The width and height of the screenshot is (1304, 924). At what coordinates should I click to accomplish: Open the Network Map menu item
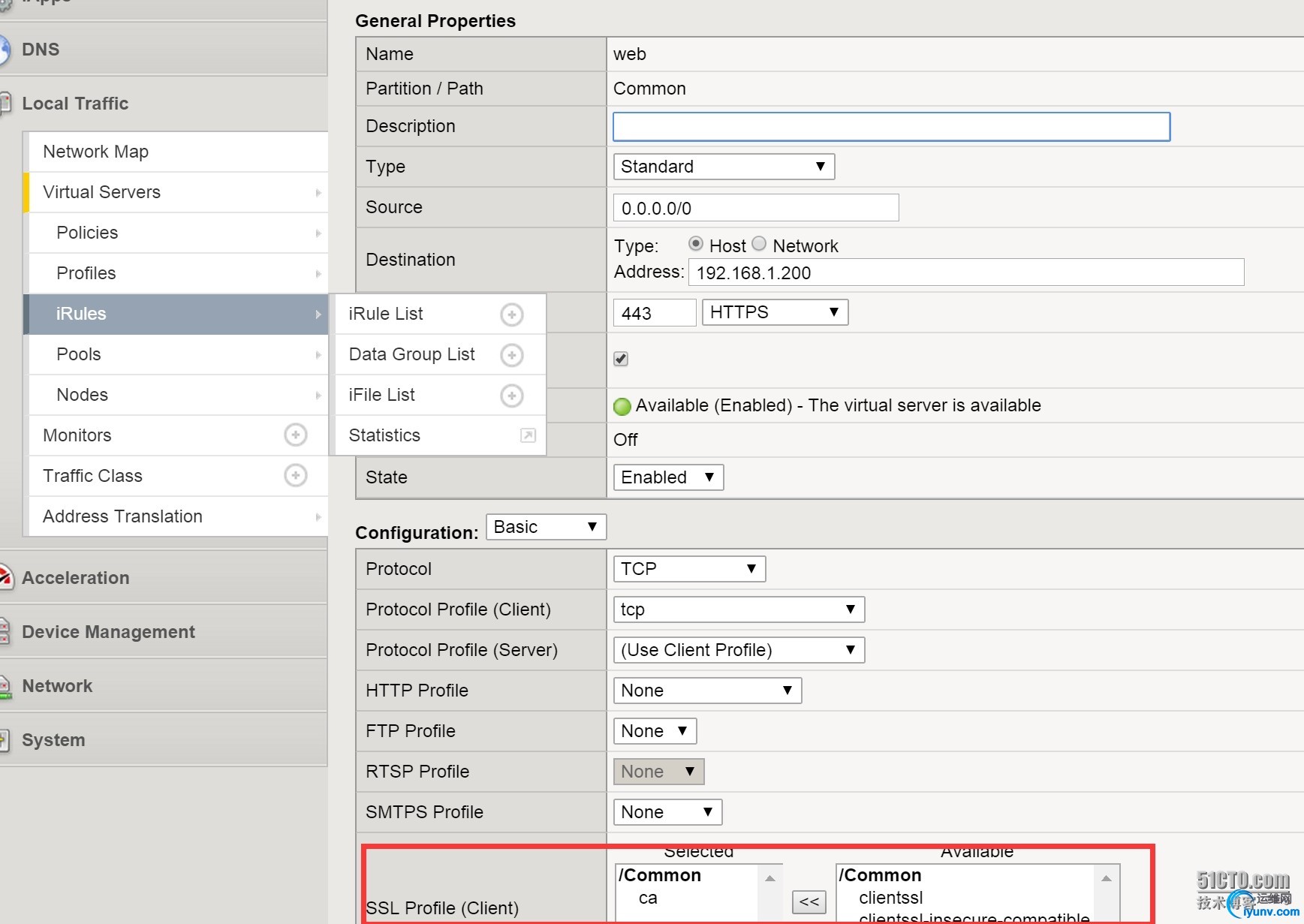pos(179,152)
